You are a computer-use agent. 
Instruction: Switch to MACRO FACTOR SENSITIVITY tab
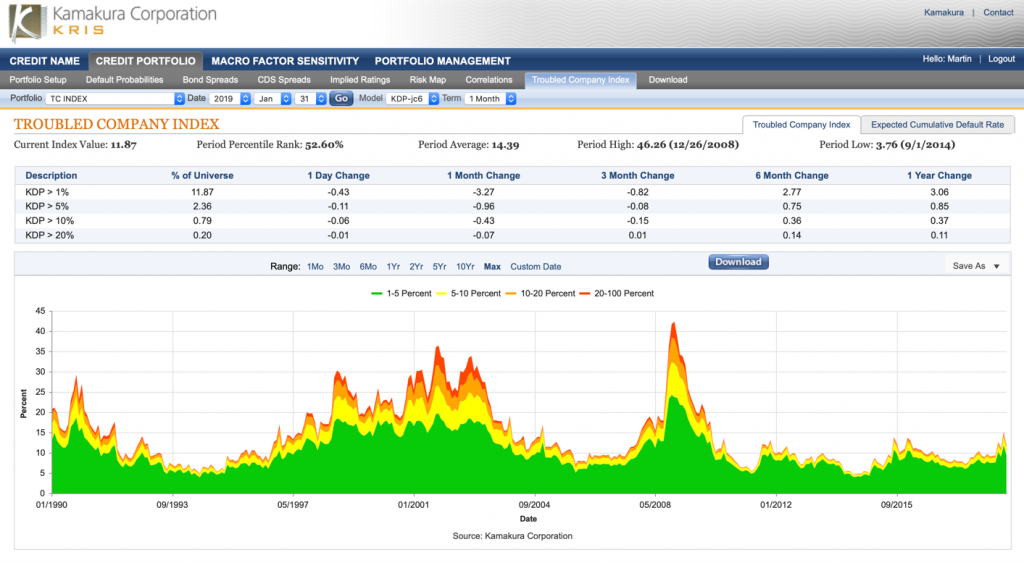[285, 61]
